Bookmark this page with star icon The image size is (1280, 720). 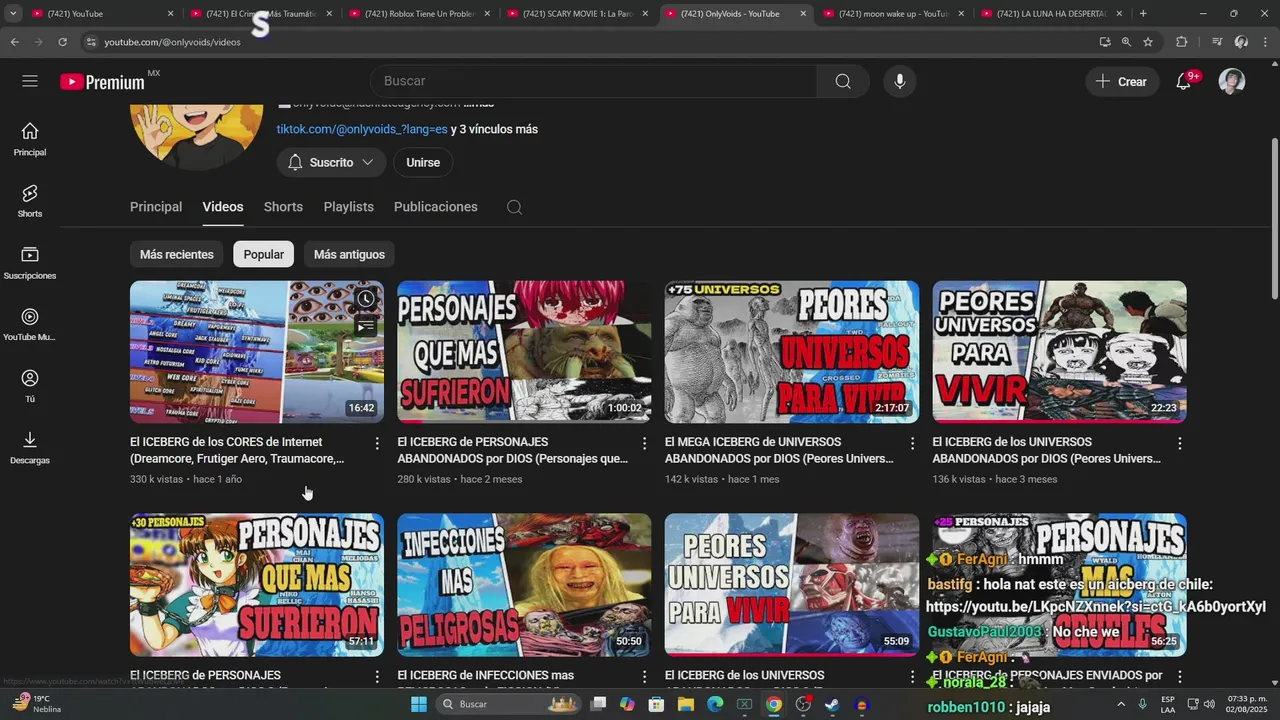coord(1148,42)
